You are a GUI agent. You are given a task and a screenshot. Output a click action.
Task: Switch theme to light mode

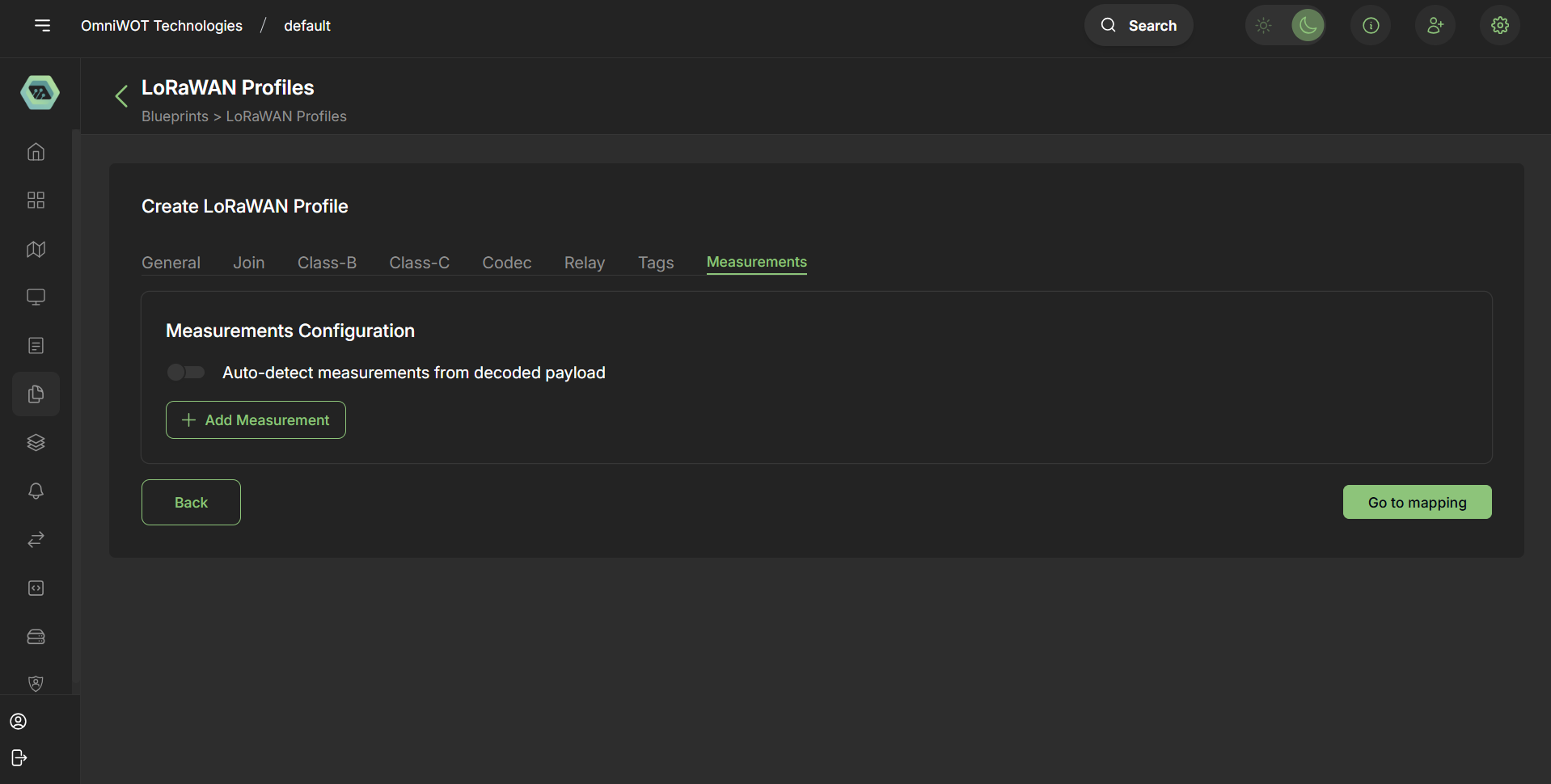1263,25
